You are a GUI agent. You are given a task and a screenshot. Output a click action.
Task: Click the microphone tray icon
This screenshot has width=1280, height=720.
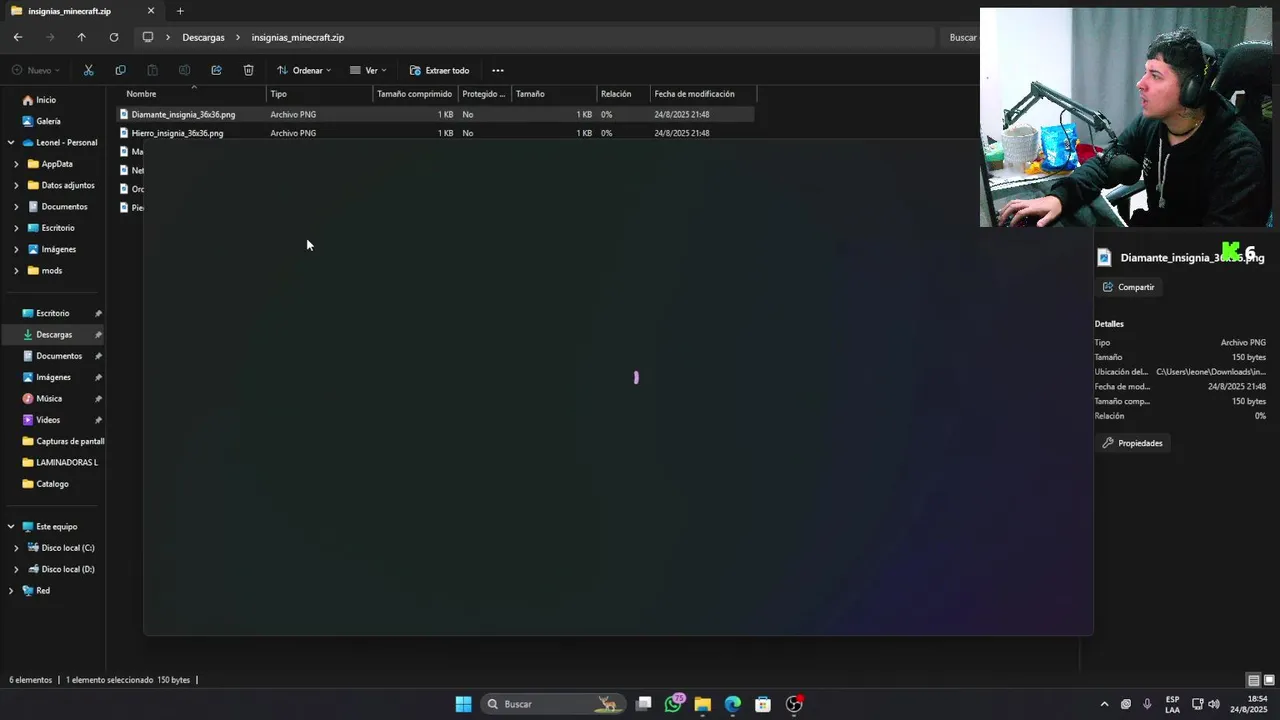pyautogui.click(x=1147, y=704)
